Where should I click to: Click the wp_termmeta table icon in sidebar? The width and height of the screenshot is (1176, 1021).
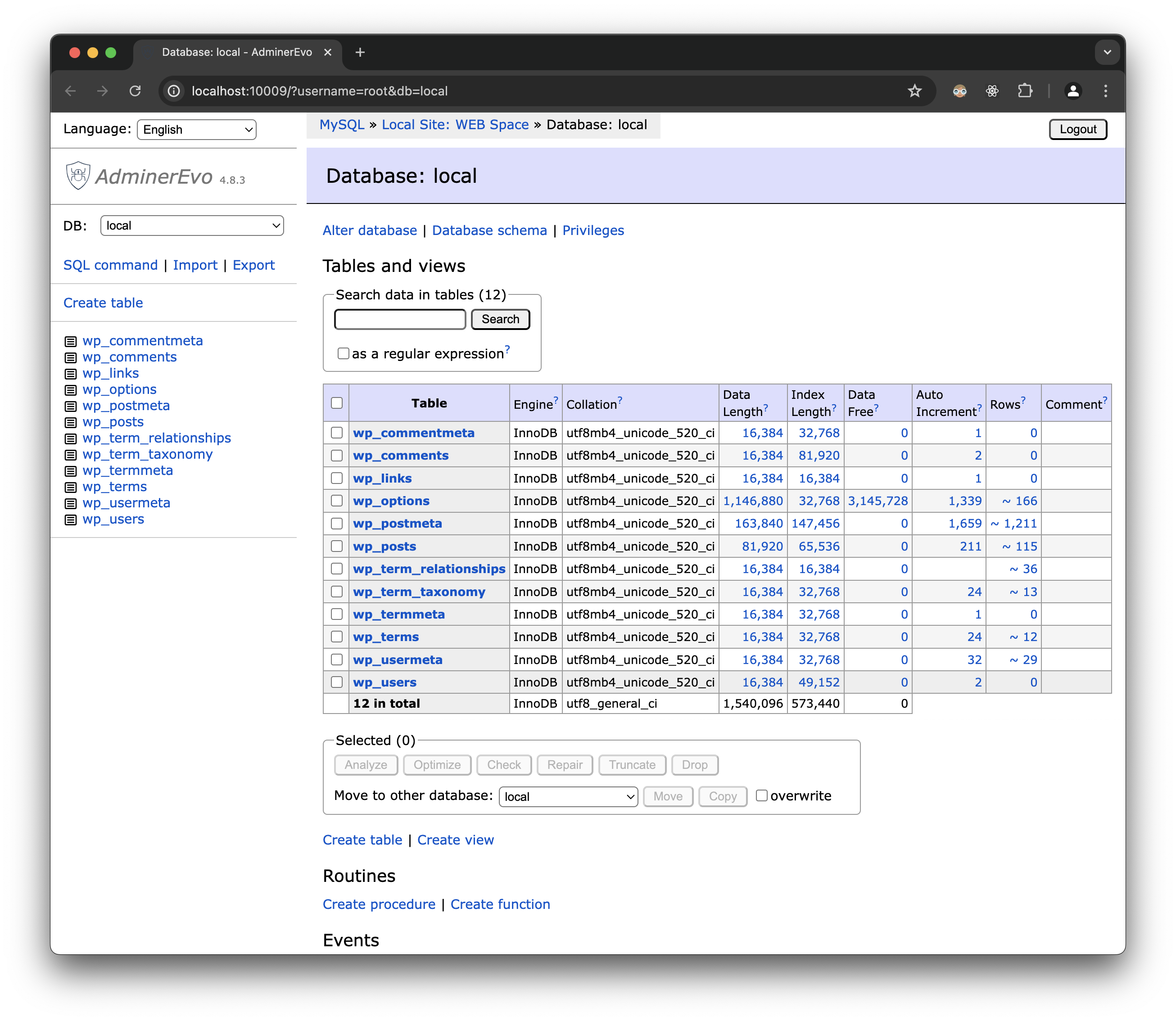(71, 471)
